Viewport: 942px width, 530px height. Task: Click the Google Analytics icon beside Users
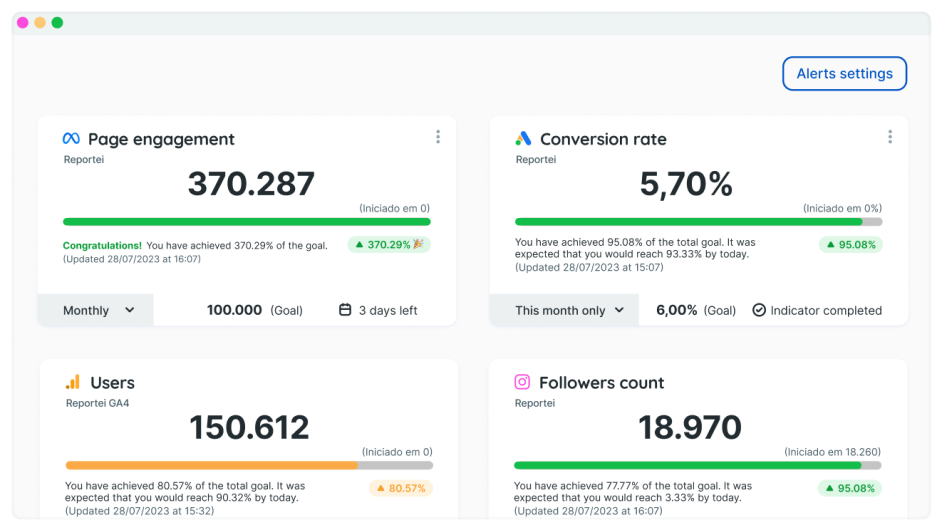point(73,382)
